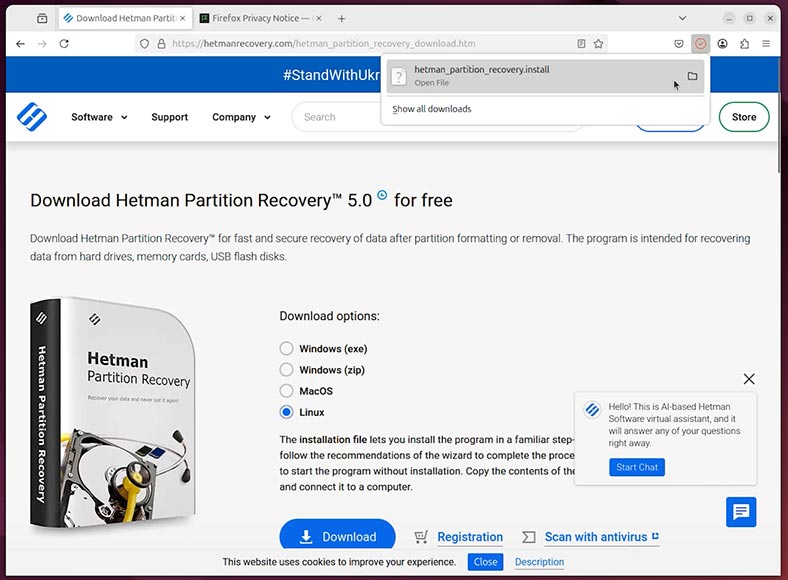Select the Linux radio option
This screenshot has height=580, width=788.
pos(286,412)
